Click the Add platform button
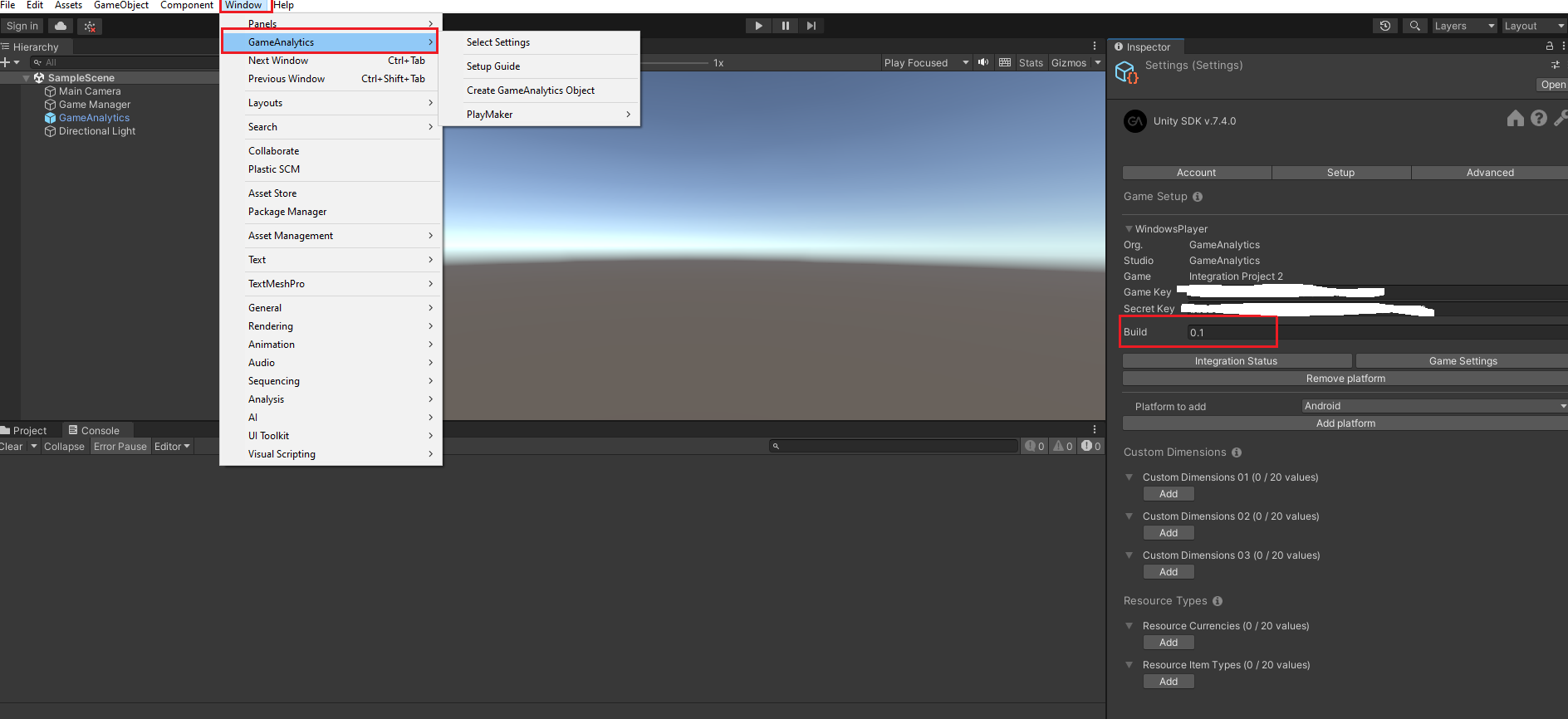Image resolution: width=1568 pixels, height=719 pixels. pos(1345,423)
